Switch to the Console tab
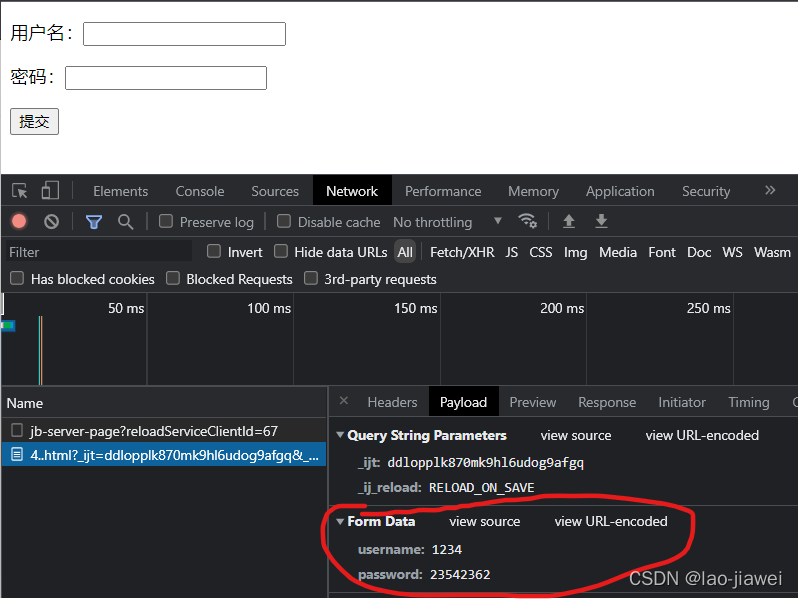The width and height of the screenshot is (798, 599). click(x=200, y=191)
